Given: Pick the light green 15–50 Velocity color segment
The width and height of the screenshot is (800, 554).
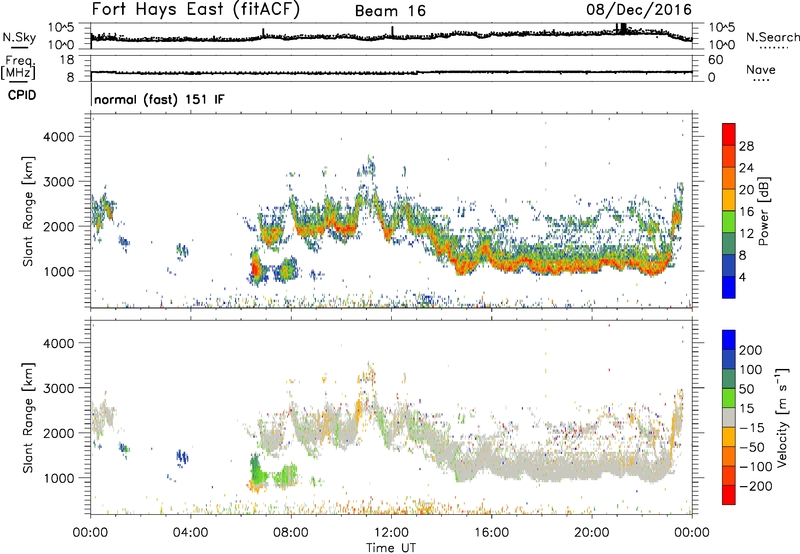Looking at the screenshot, I should [x=729, y=398].
